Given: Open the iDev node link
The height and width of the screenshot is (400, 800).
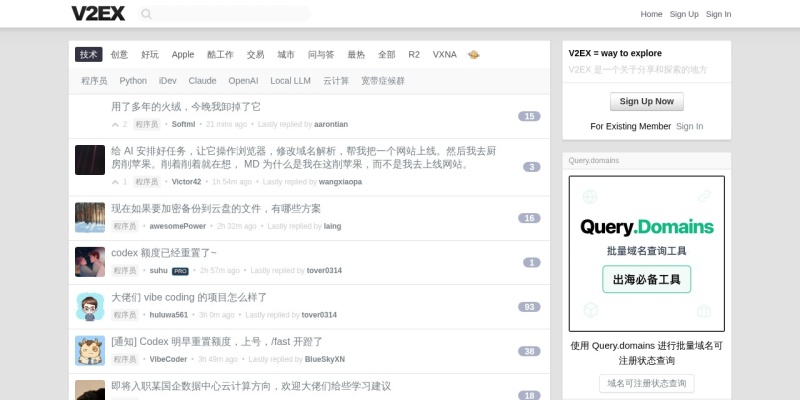Looking at the screenshot, I should tap(168, 81).
